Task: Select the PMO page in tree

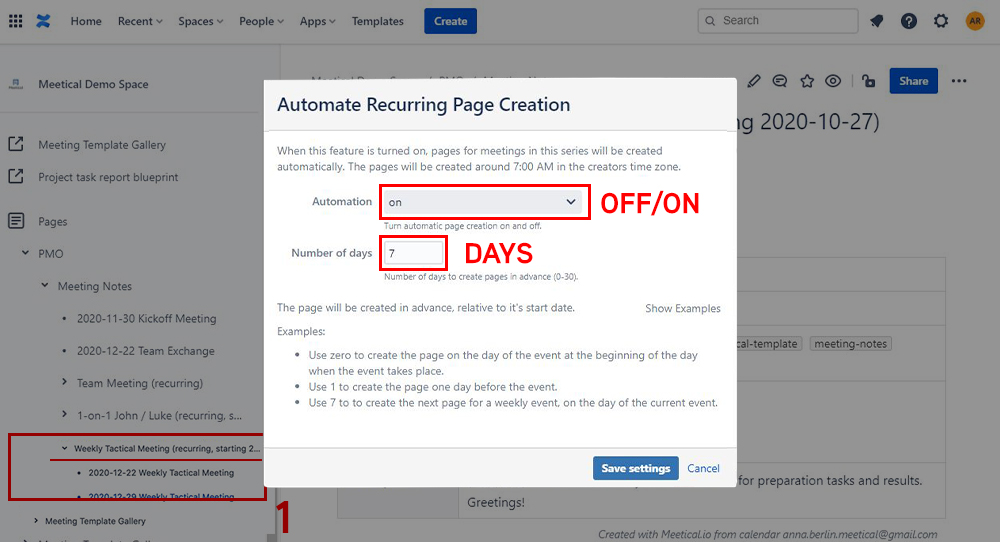Action: coord(50,254)
